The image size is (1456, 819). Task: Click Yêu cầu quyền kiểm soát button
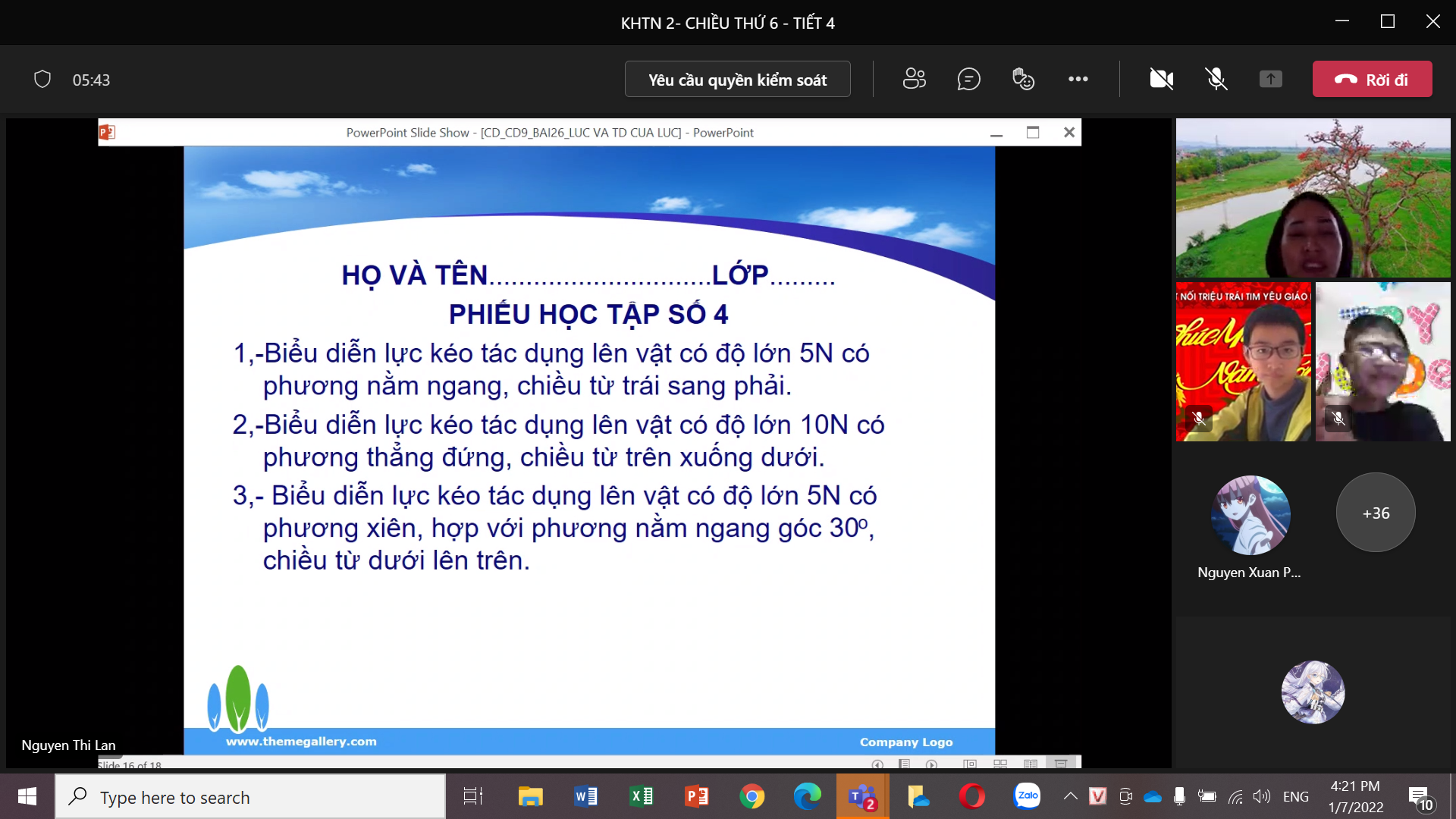pos(737,79)
